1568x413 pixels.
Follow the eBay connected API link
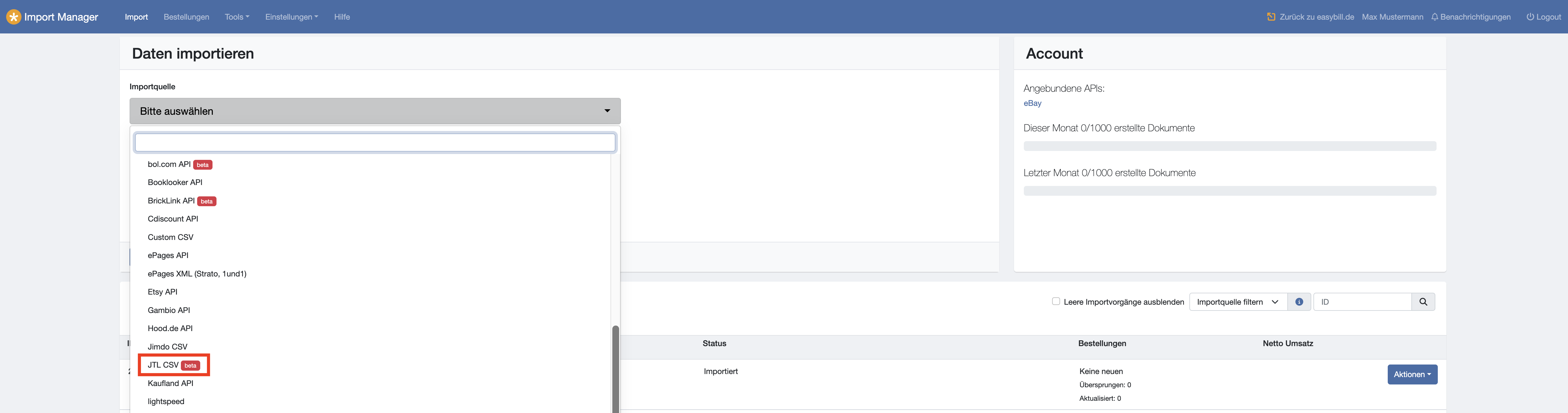1032,103
